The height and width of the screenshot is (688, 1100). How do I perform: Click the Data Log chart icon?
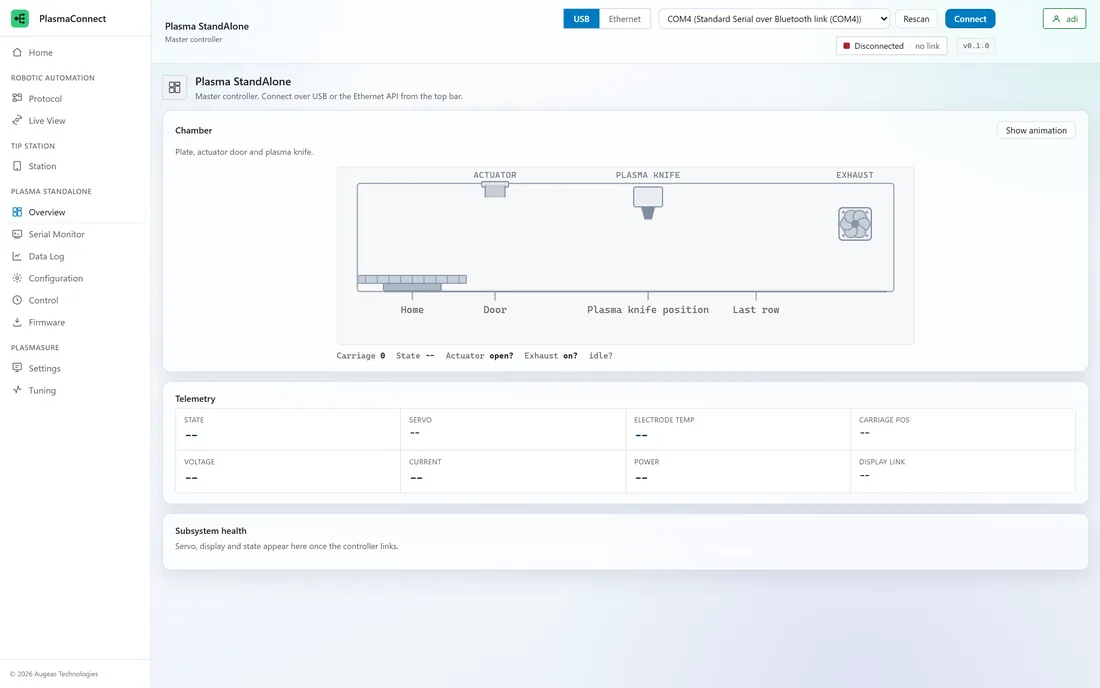point(18,256)
